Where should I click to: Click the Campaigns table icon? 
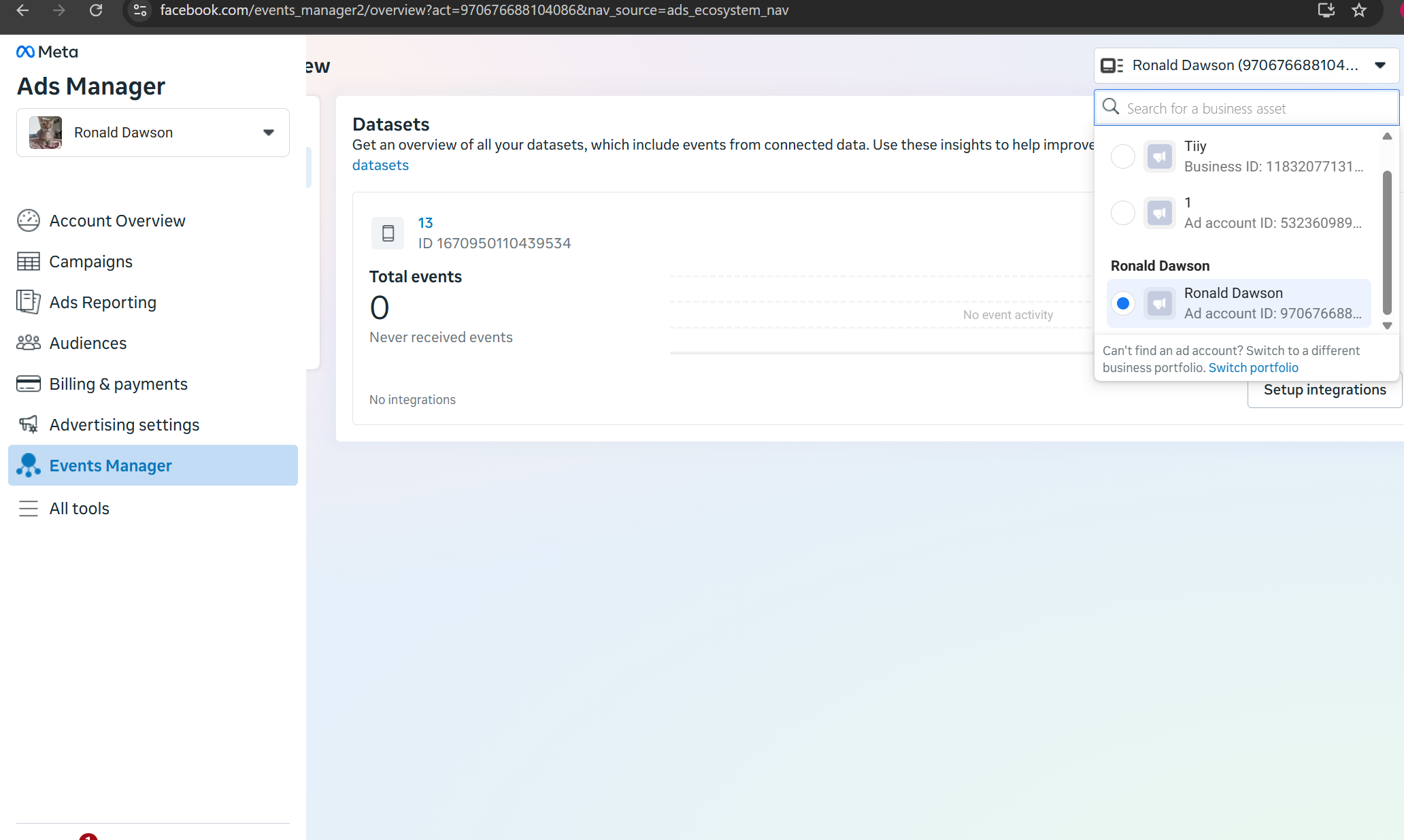coord(29,262)
